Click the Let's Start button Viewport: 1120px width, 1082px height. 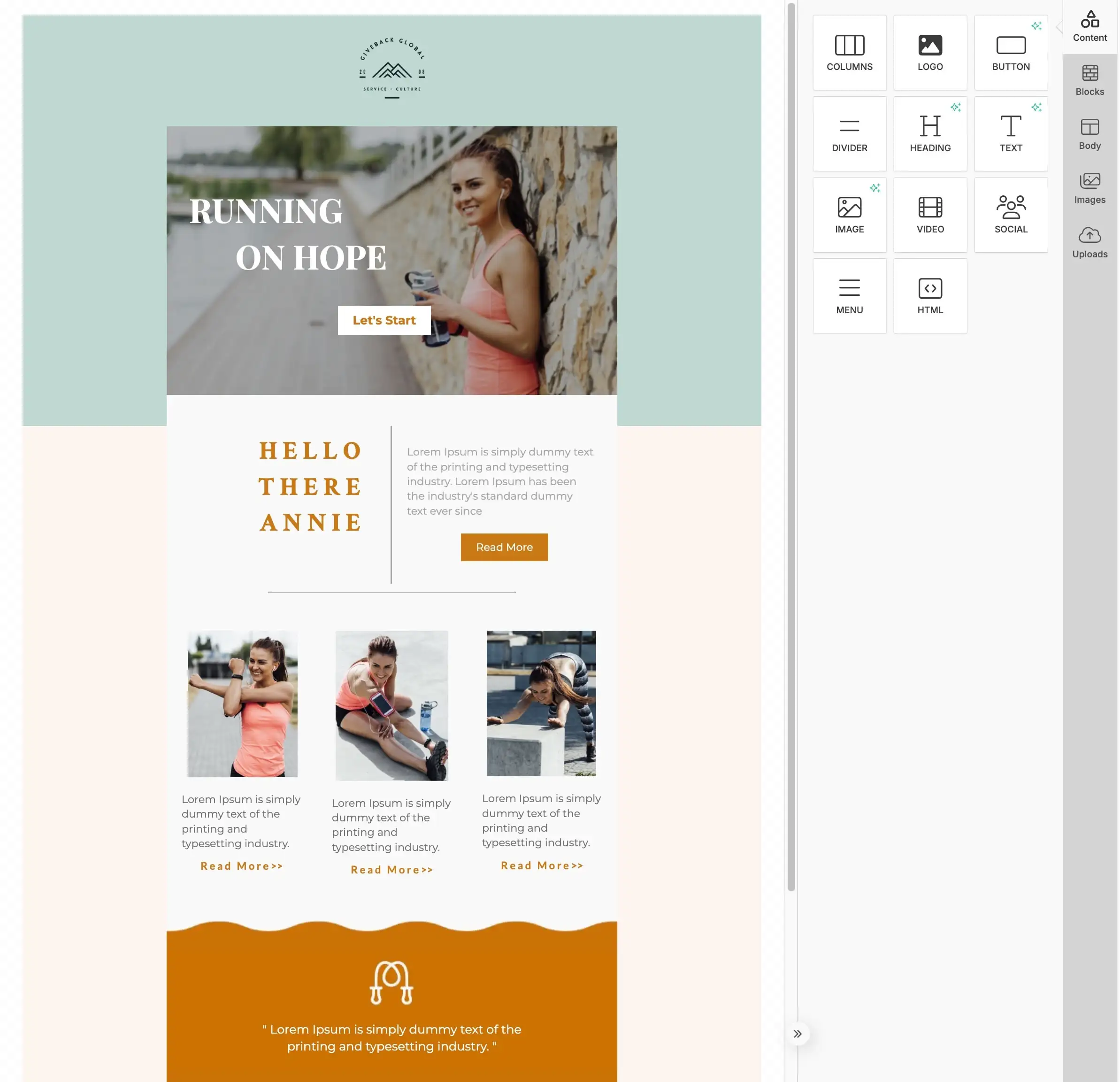384,320
